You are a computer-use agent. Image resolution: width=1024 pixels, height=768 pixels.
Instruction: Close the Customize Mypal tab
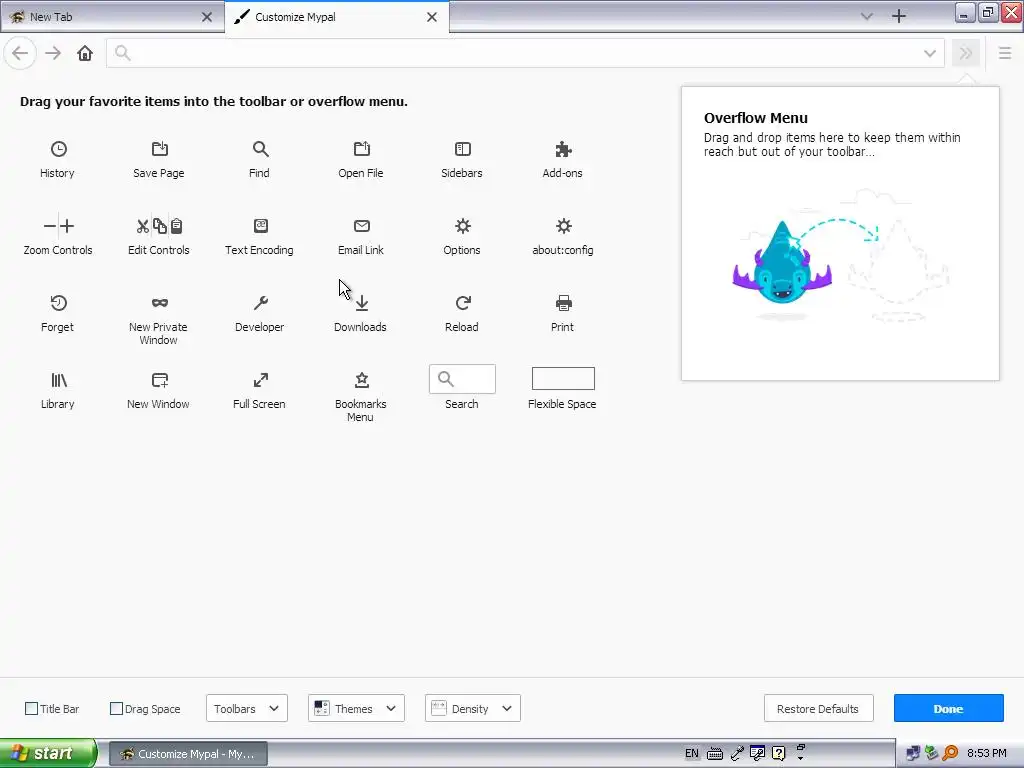pos(432,17)
